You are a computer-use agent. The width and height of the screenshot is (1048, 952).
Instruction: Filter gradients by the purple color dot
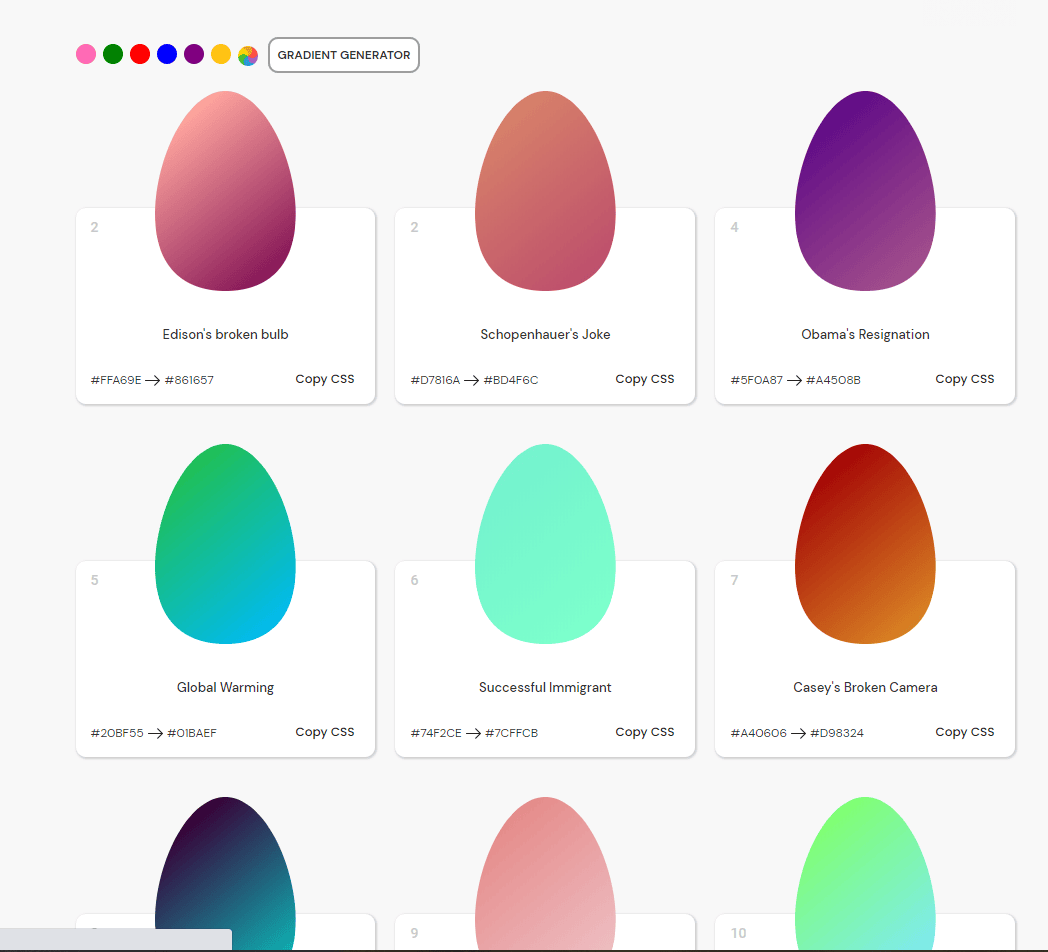[194, 54]
